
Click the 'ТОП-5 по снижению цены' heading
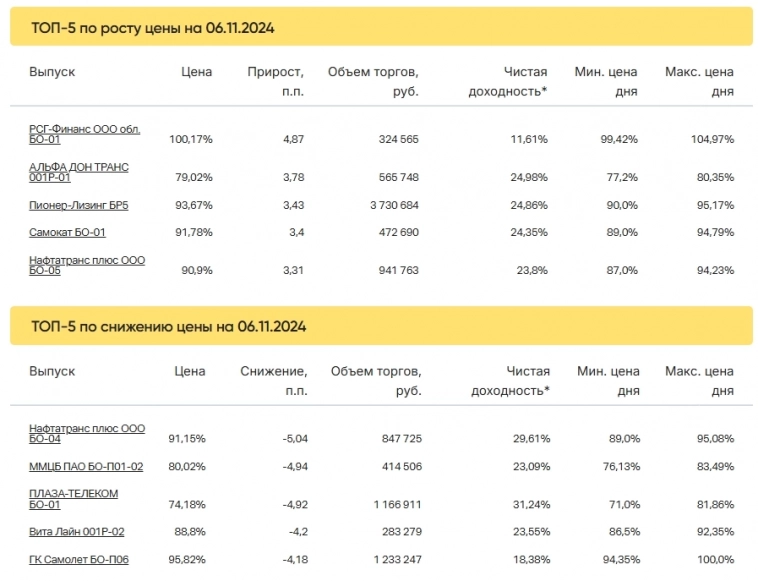(x=168, y=327)
